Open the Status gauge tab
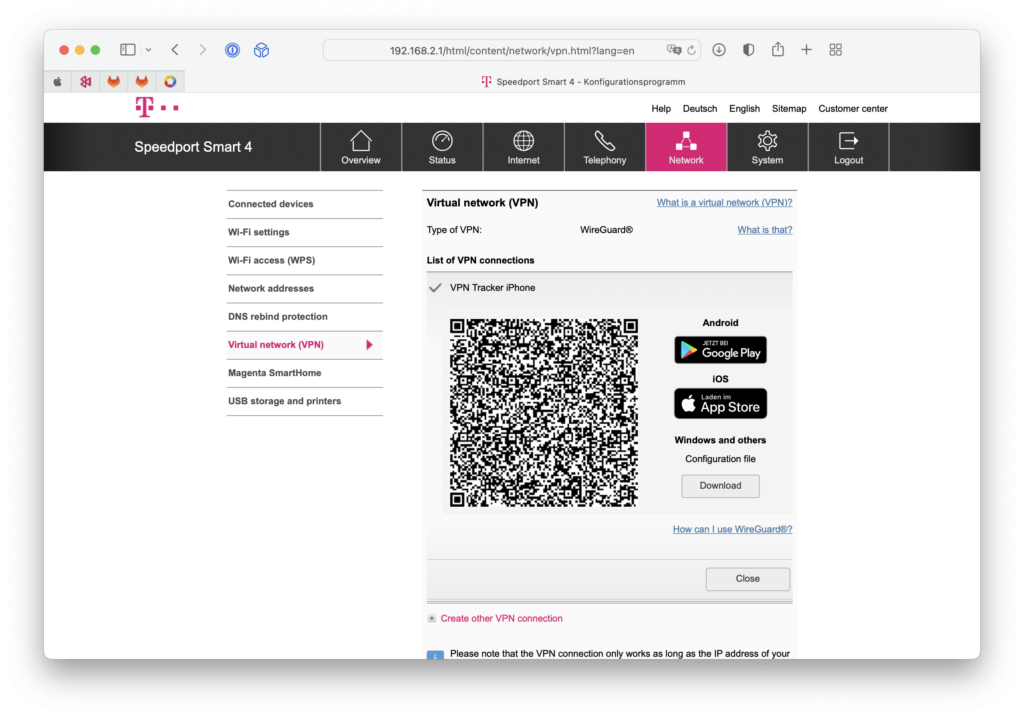This screenshot has width=1024, height=717. pyautogui.click(x=442, y=147)
